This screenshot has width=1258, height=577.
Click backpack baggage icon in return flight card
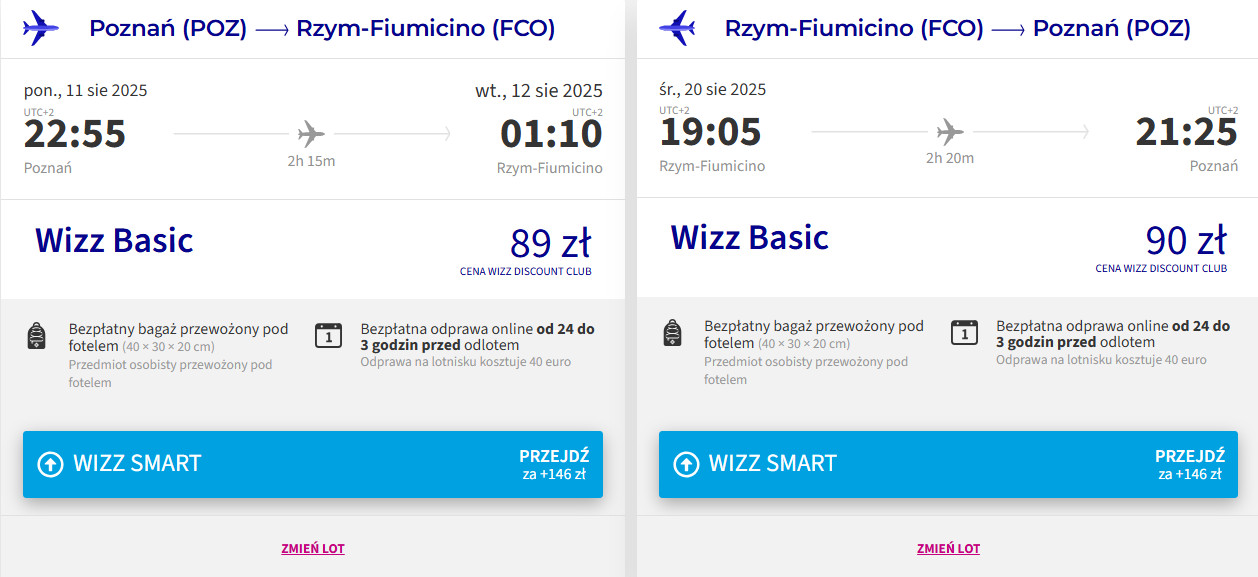673,333
